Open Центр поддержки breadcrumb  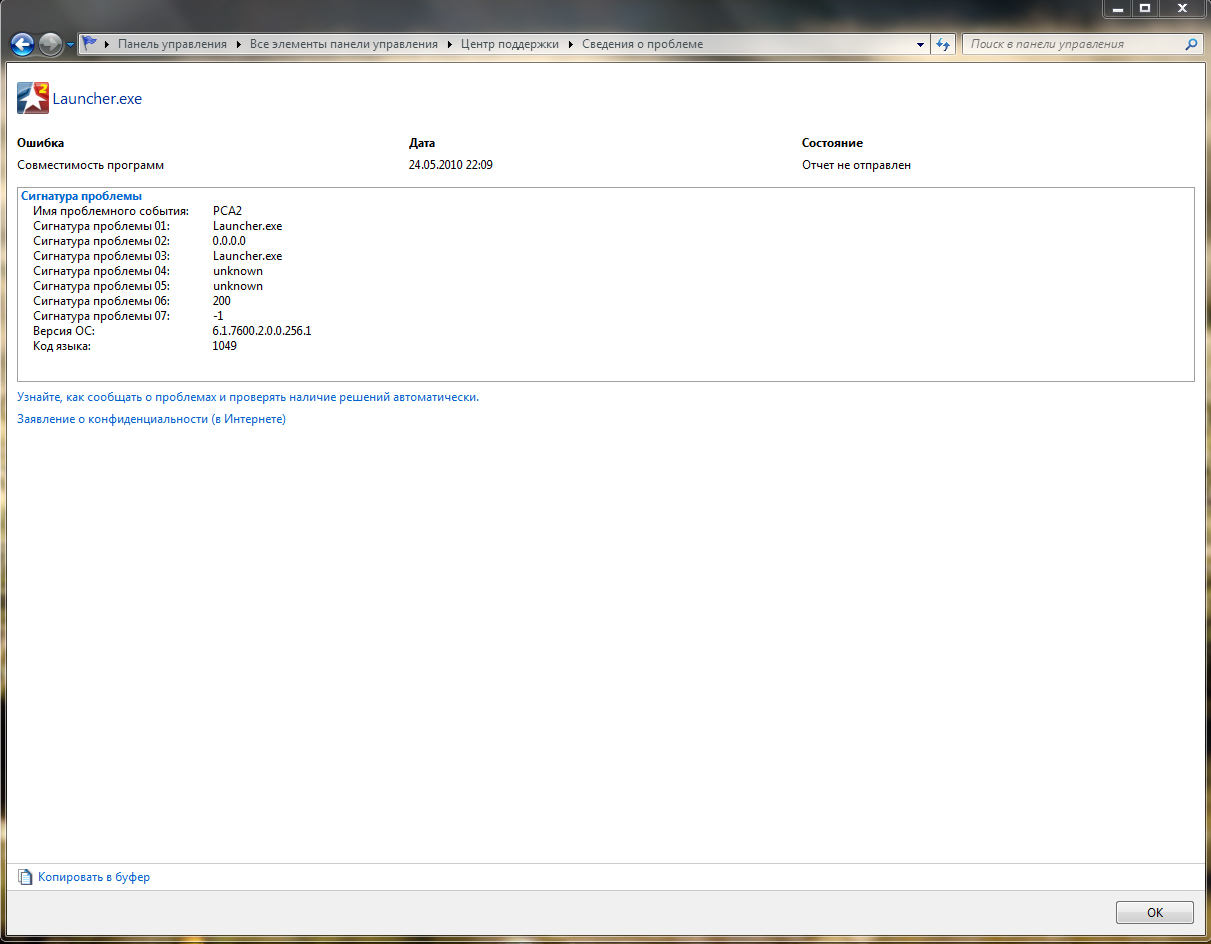click(510, 44)
